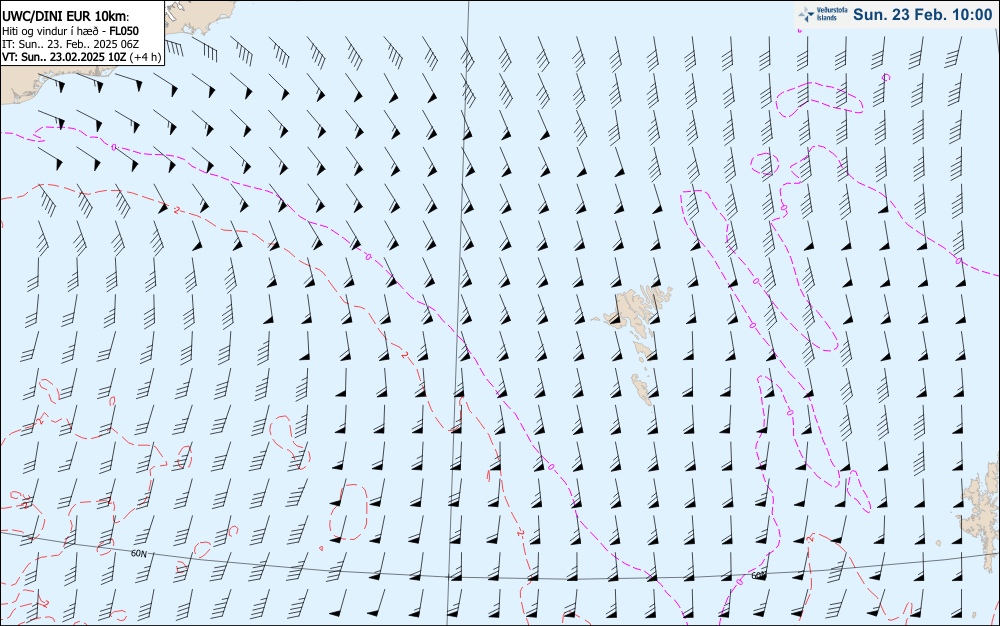The image size is (1000, 626).
Task: Click the Vedurstofa Islands logo
Action: 821,14
